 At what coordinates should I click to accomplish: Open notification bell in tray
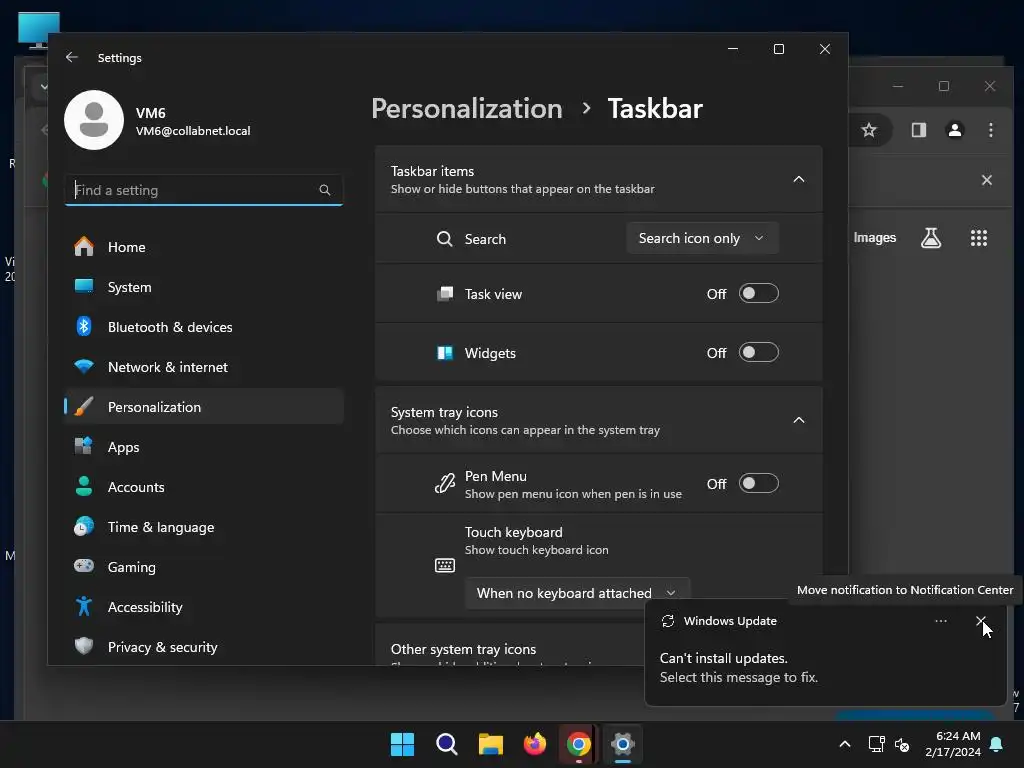pos(997,744)
